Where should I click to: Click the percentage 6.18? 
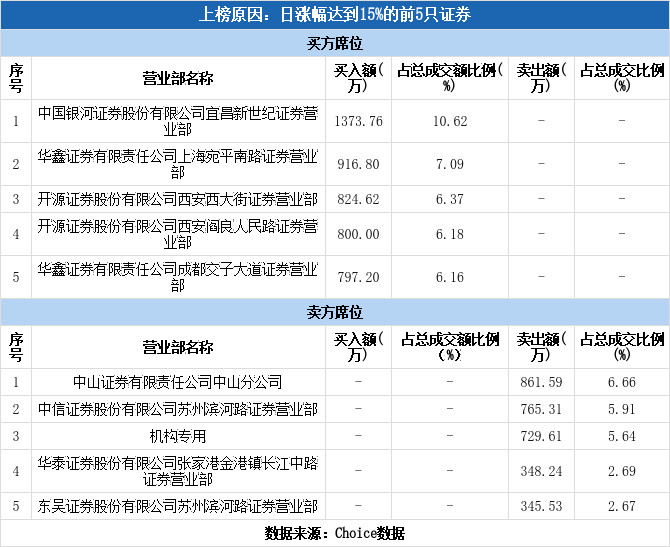coord(450,234)
